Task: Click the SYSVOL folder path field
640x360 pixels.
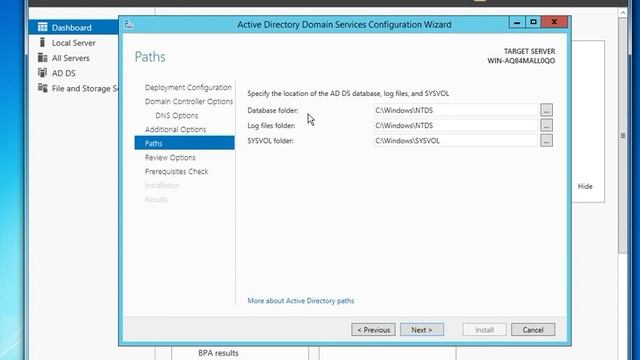Action: tap(456, 140)
